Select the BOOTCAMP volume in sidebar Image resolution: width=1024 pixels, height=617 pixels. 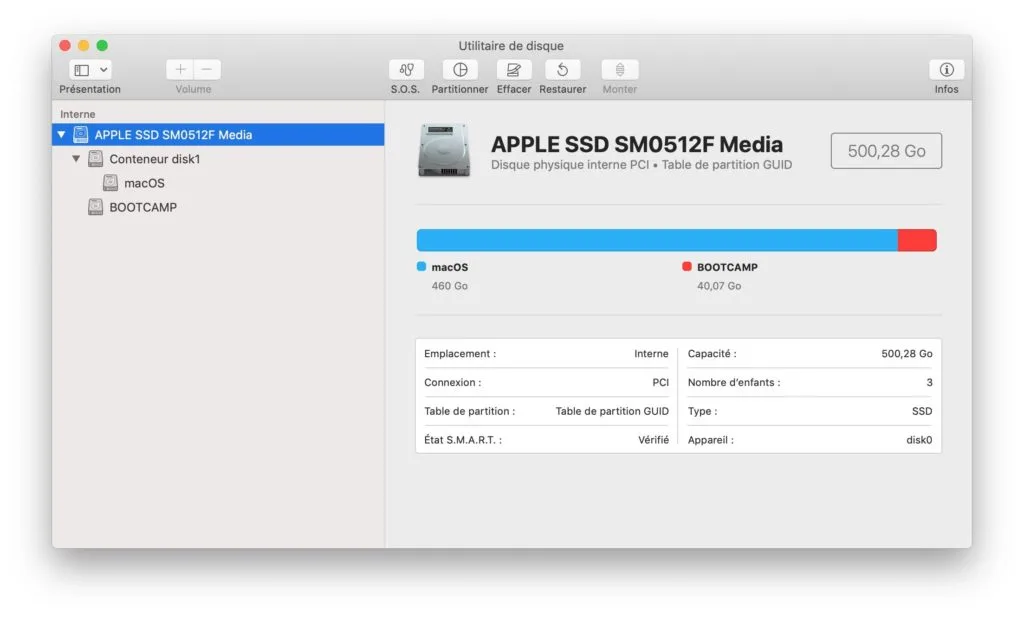point(218,207)
